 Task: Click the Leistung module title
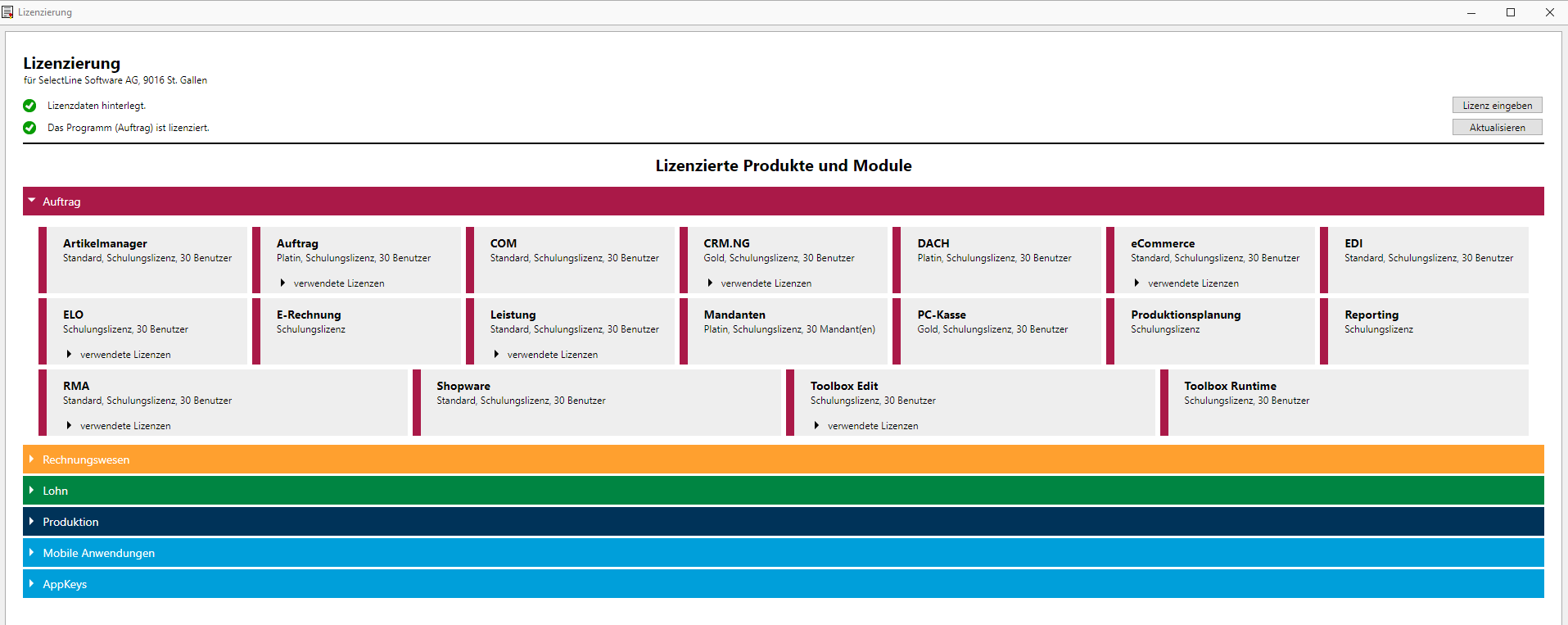pos(513,315)
